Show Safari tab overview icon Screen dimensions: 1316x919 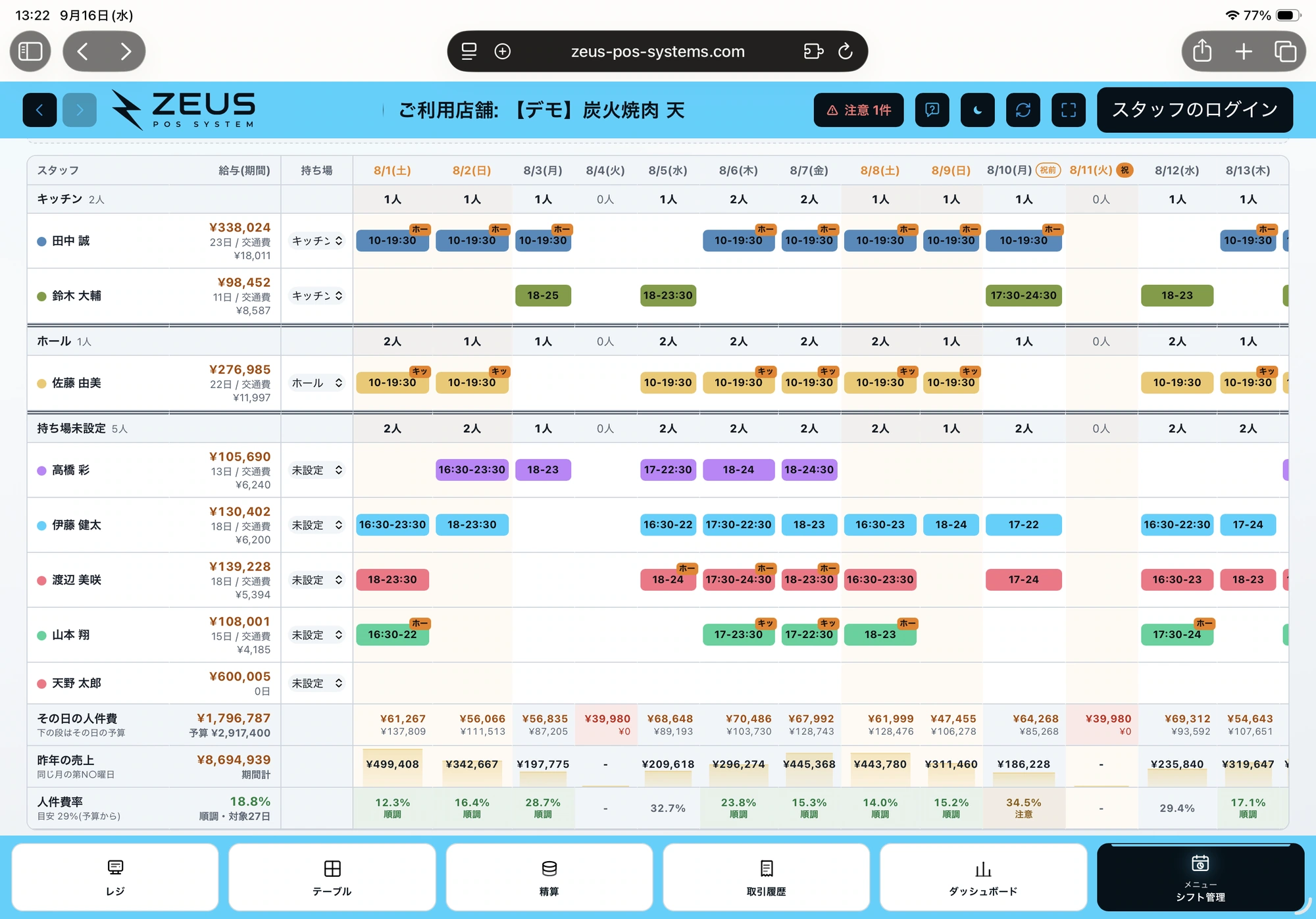1285,51
